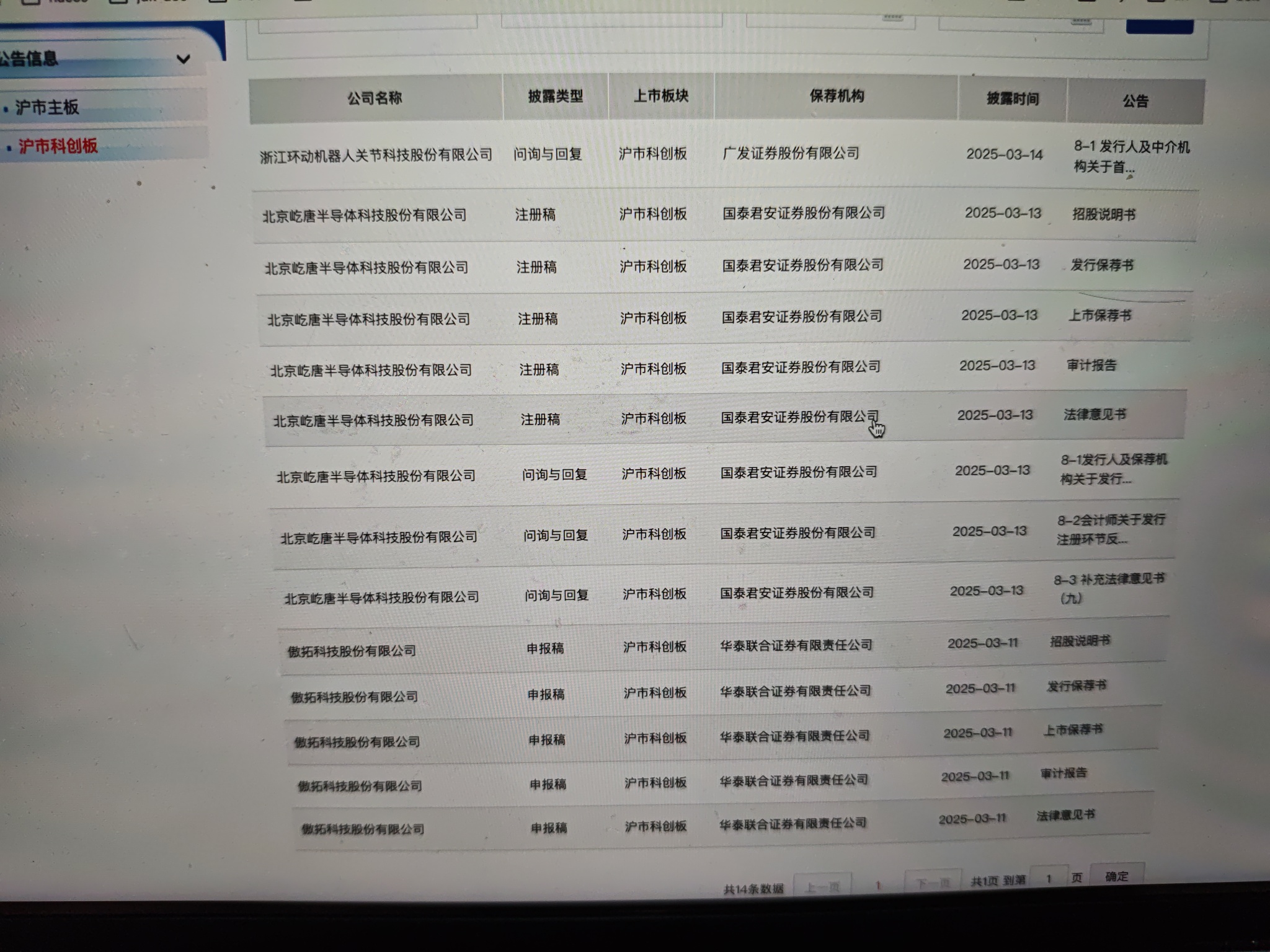Open the 8-1 发行人及中介机构关于首... announcement link
The width and height of the screenshot is (1270, 952).
tap(1131, 156)
